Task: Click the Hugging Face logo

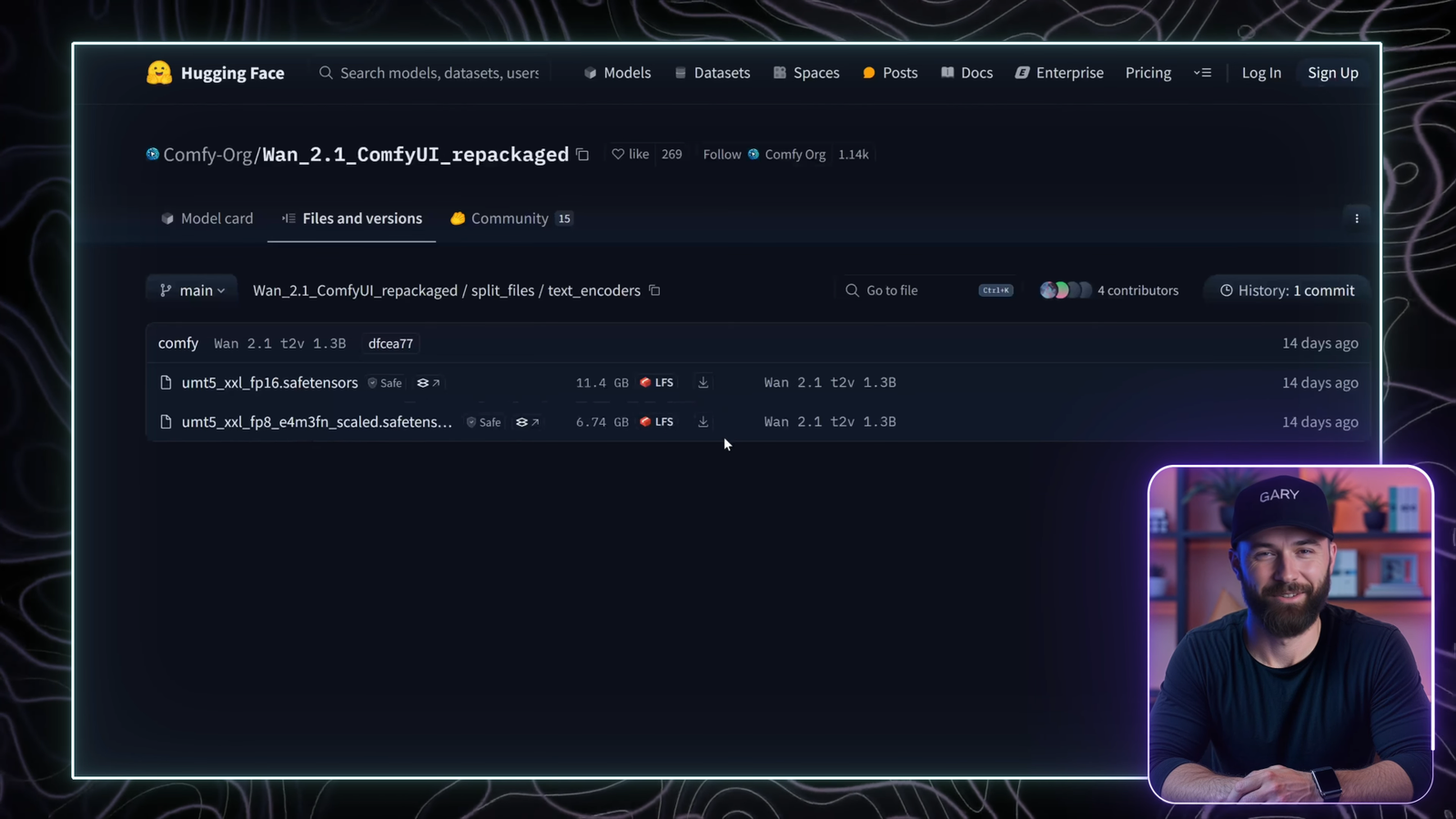Action: point(216,73)
